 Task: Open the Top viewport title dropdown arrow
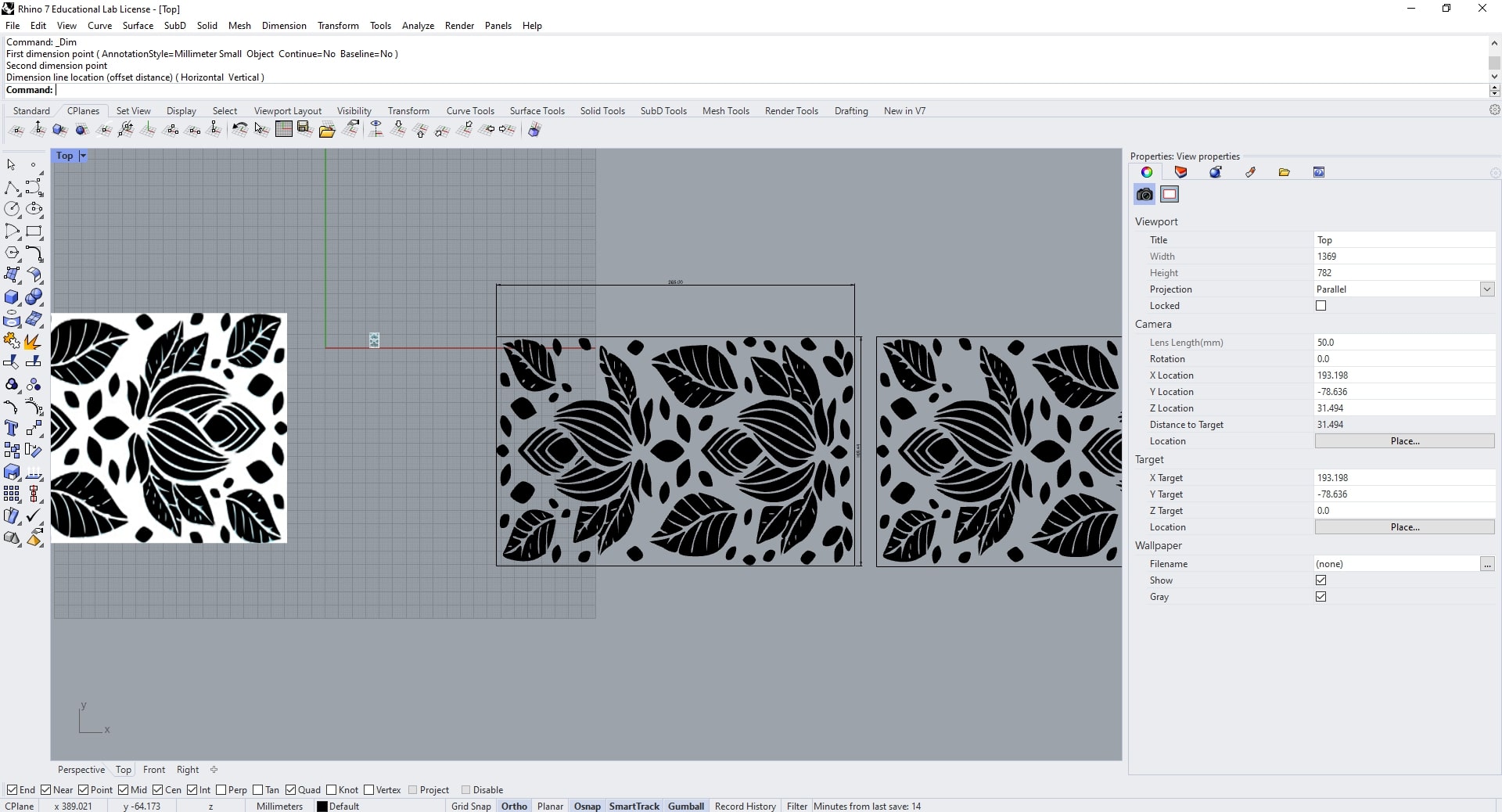(x=83, y=156)
